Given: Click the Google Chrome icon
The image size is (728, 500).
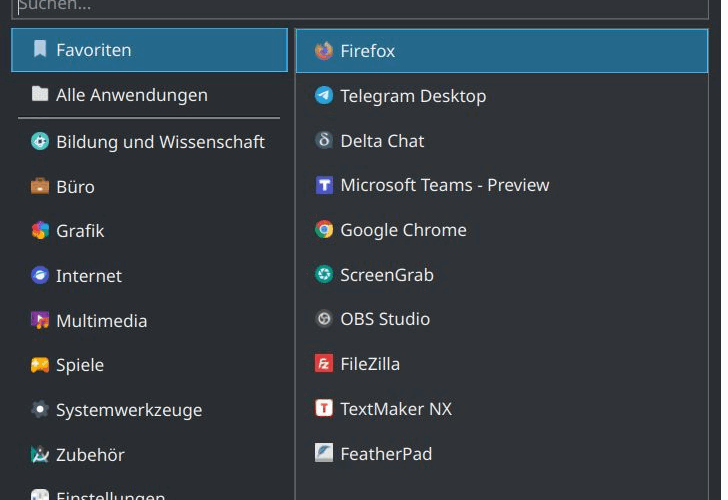Looking at the screenshot, I should click(x=324, y=230).
